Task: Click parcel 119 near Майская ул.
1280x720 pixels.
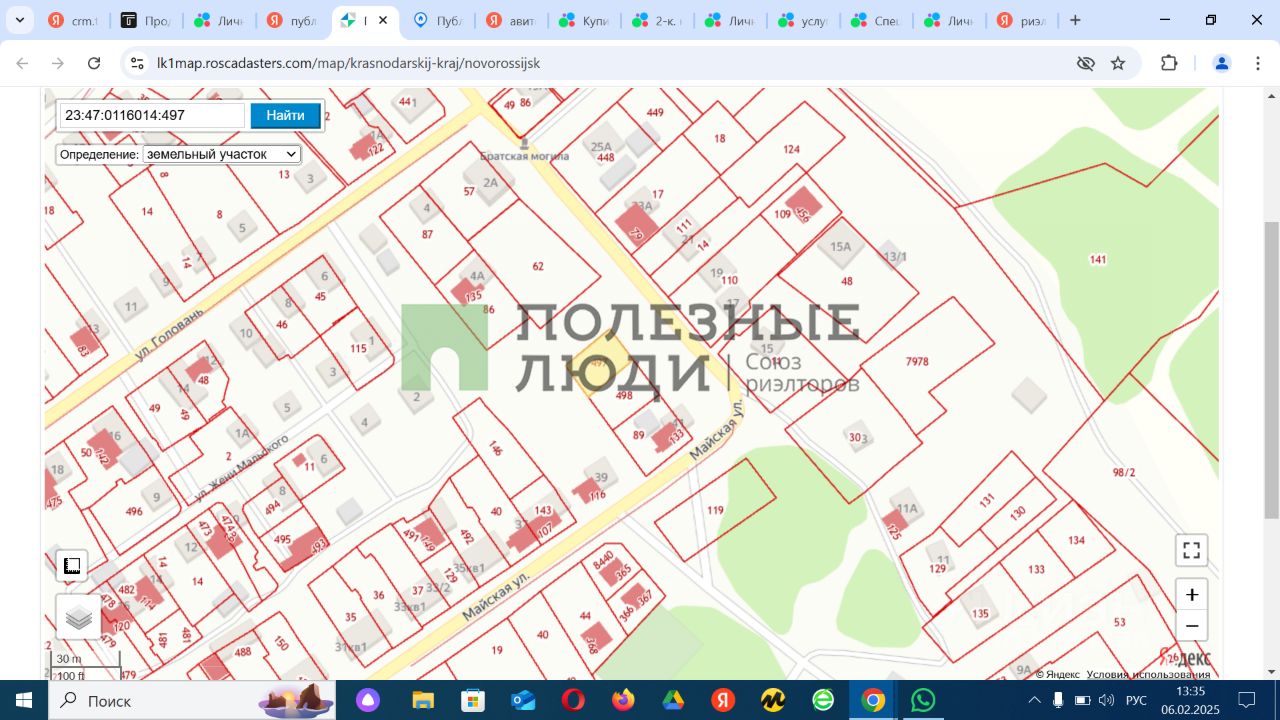Action: [715, 510]
